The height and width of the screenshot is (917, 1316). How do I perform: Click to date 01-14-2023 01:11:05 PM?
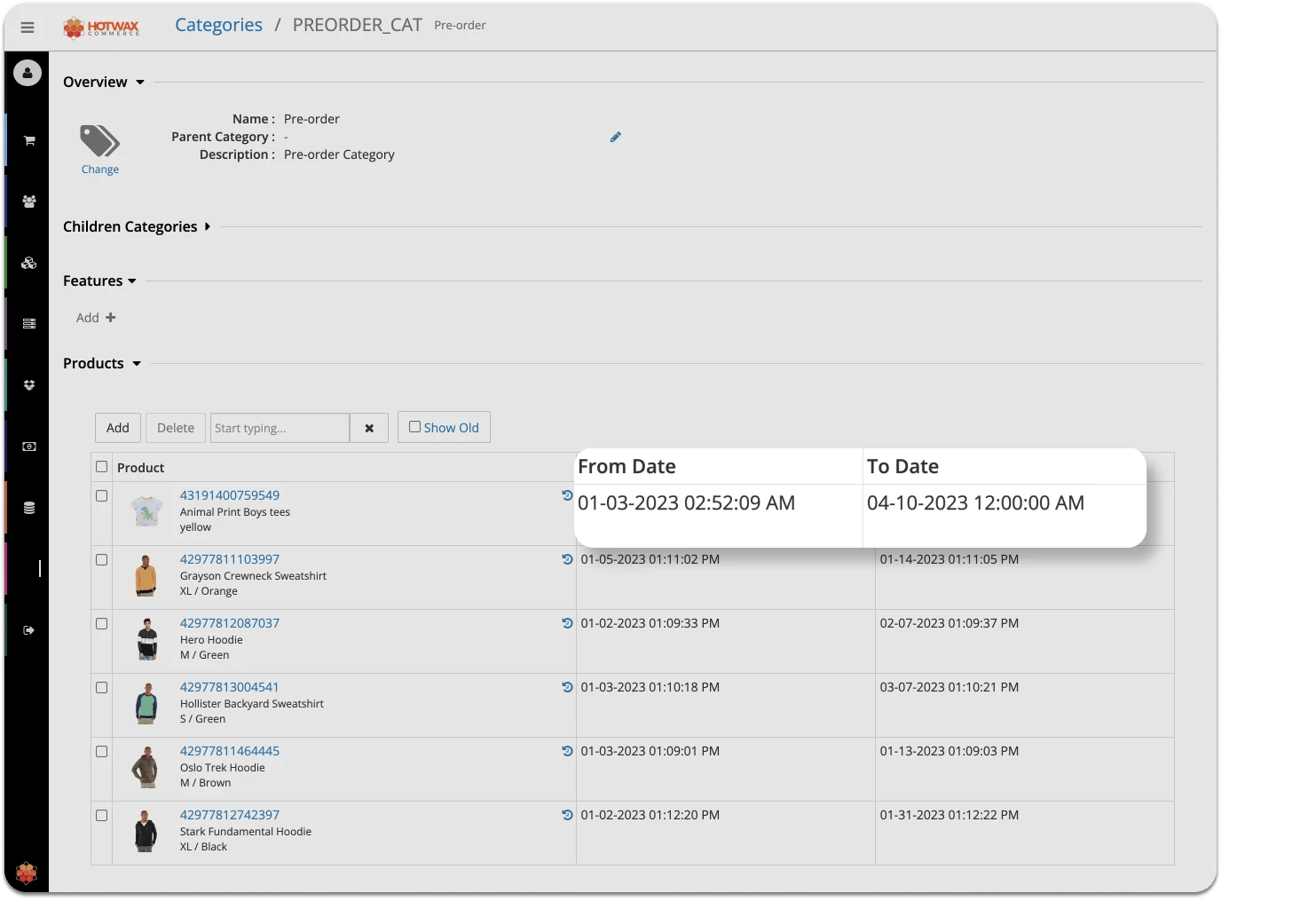[x=950, y=559]
